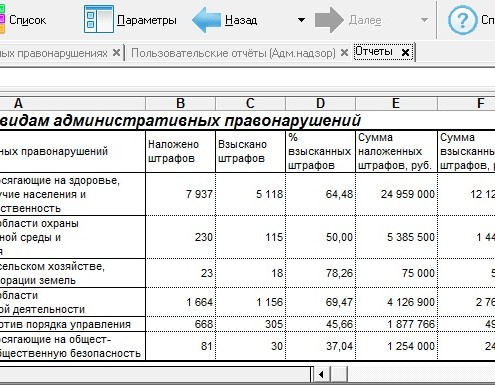
Task: Close the Отчеты tab
Action: point(405,52)
